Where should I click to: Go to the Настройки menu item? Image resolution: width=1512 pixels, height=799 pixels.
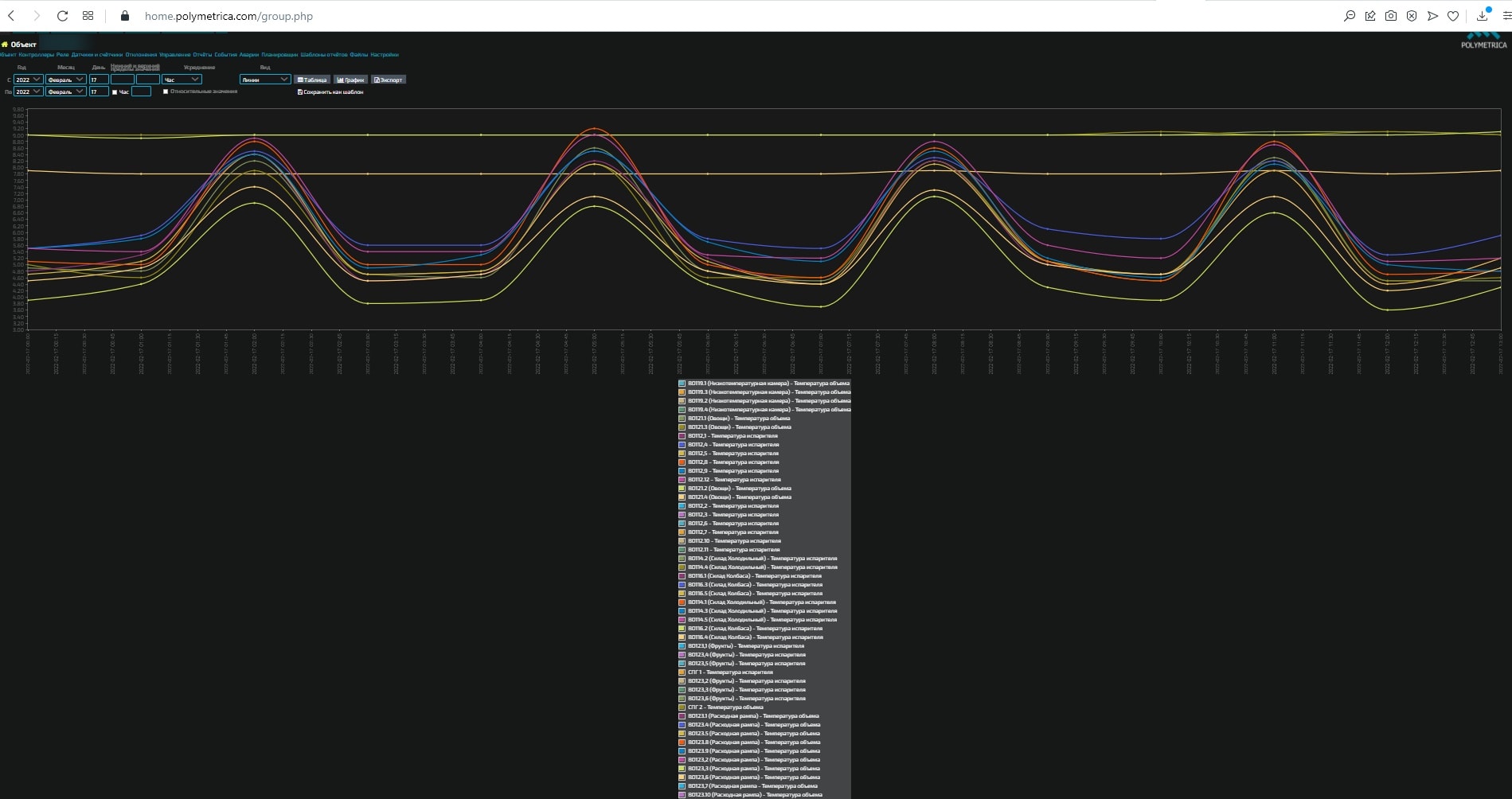click(x=385, y=55)
